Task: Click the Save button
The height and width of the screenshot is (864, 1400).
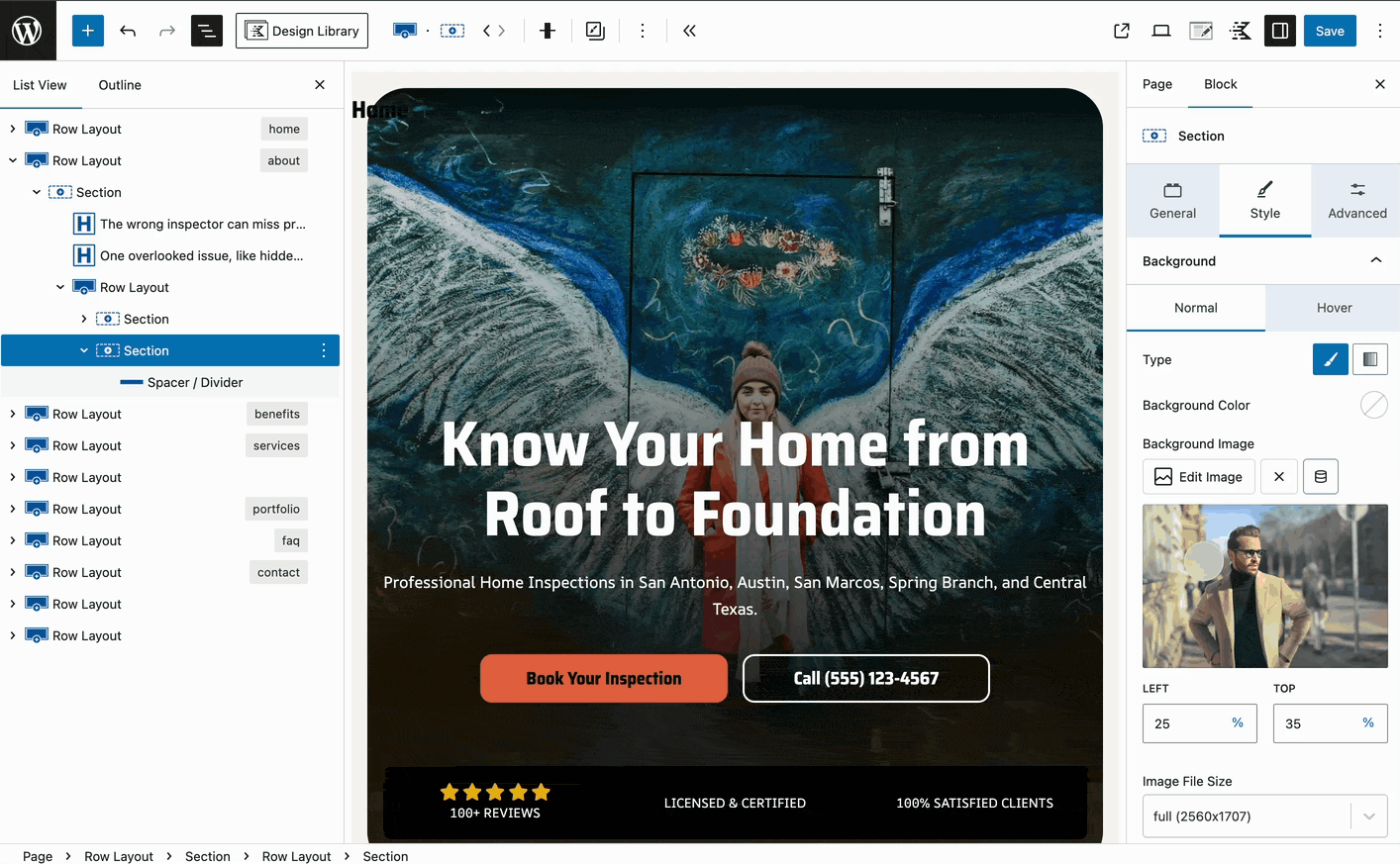Action: click(x=1330, y=31)
